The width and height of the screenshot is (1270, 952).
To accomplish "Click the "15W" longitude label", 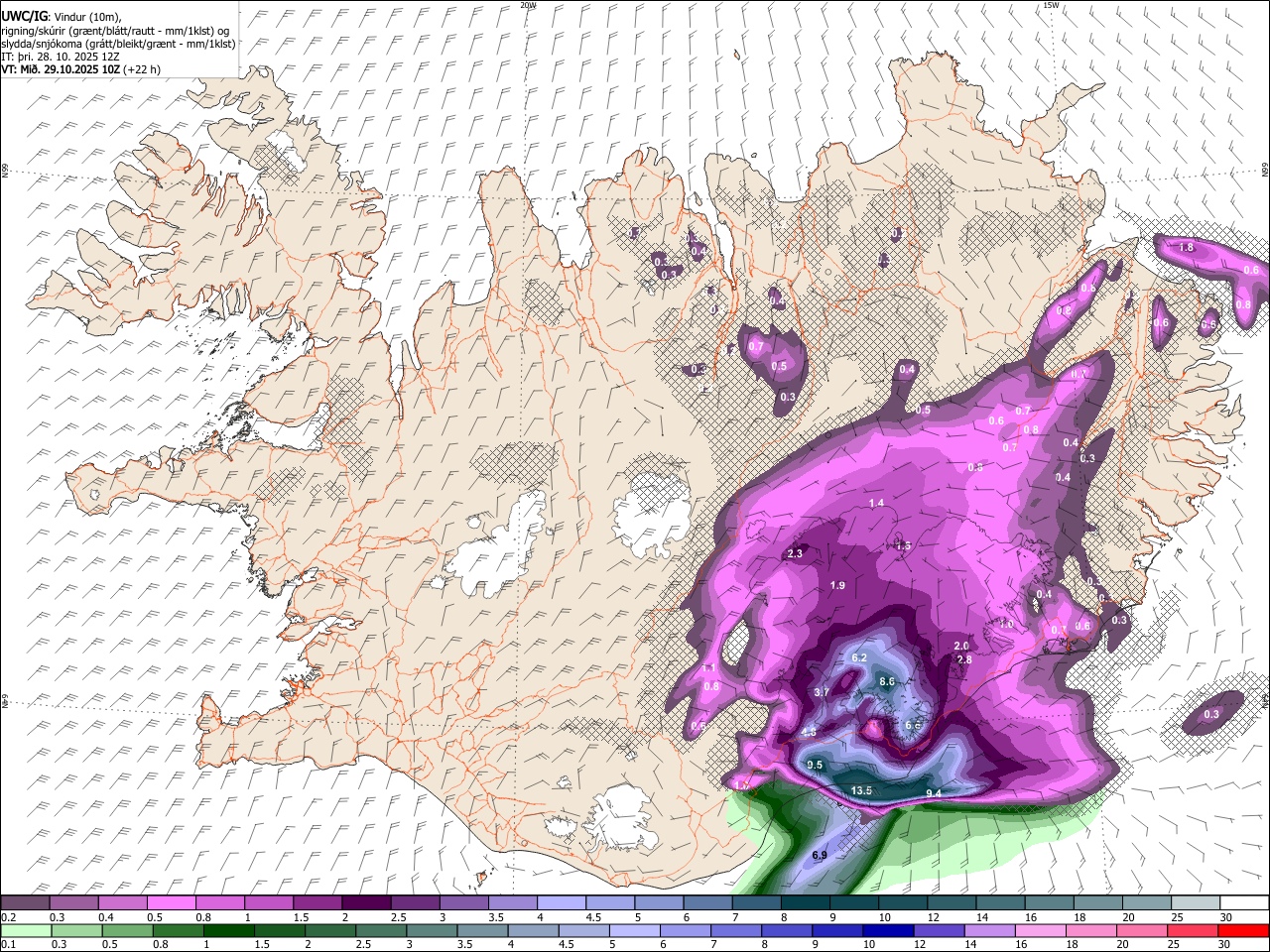I will pyautogui.click(x=1051, y=5).
